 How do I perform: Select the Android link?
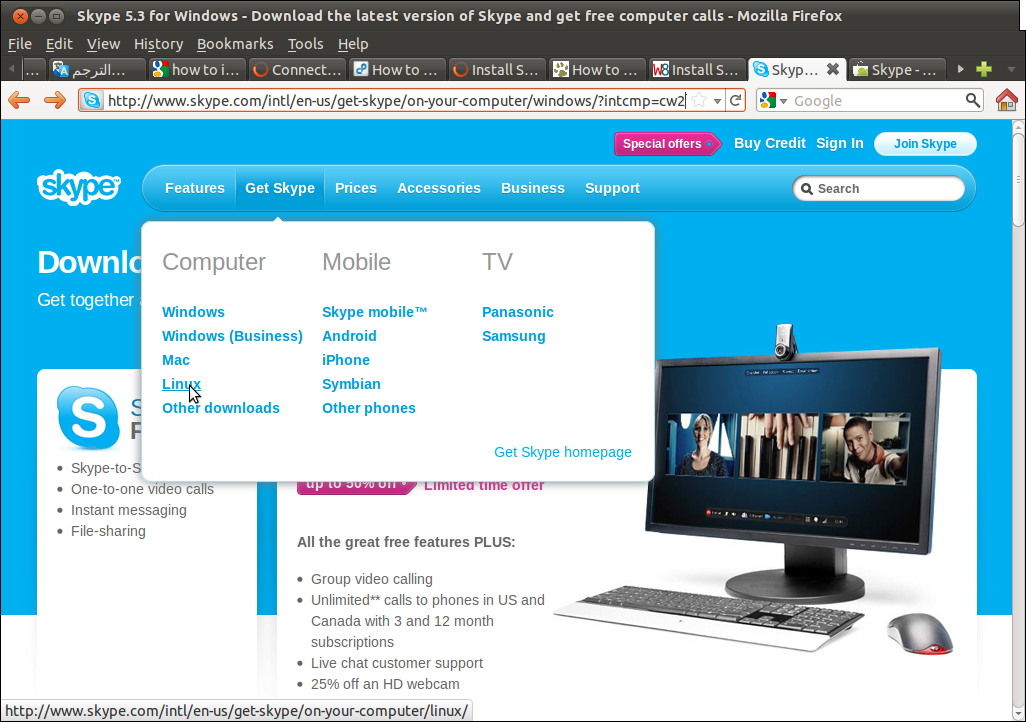pyautogui.click(x=349, y=336)
